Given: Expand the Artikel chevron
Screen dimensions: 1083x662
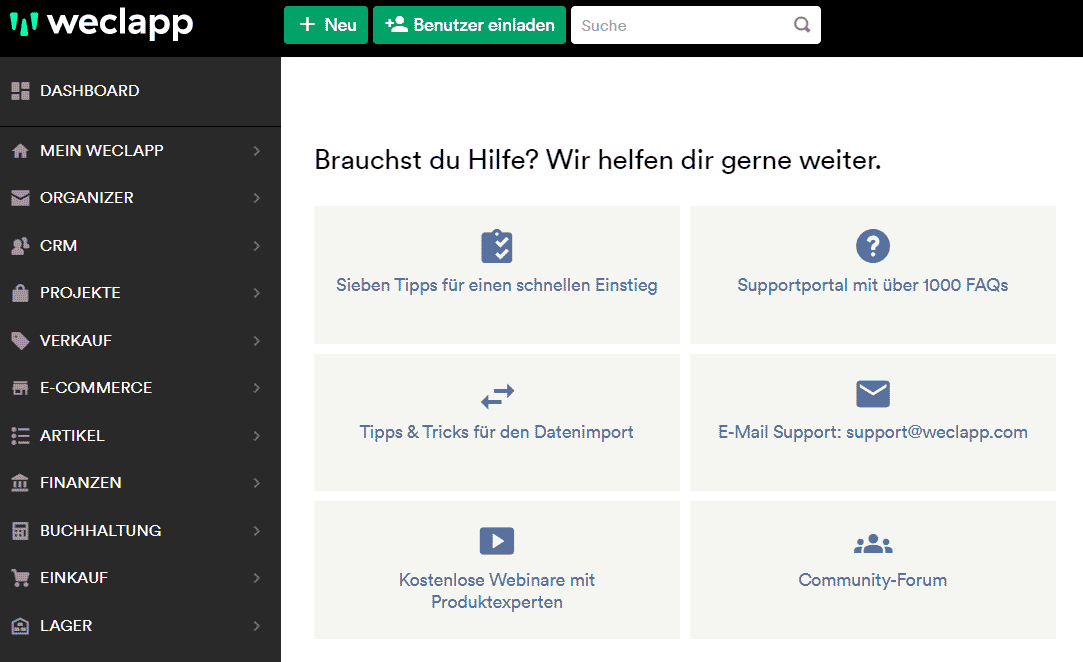Looking at the screenshot, I should coord(256,435).
